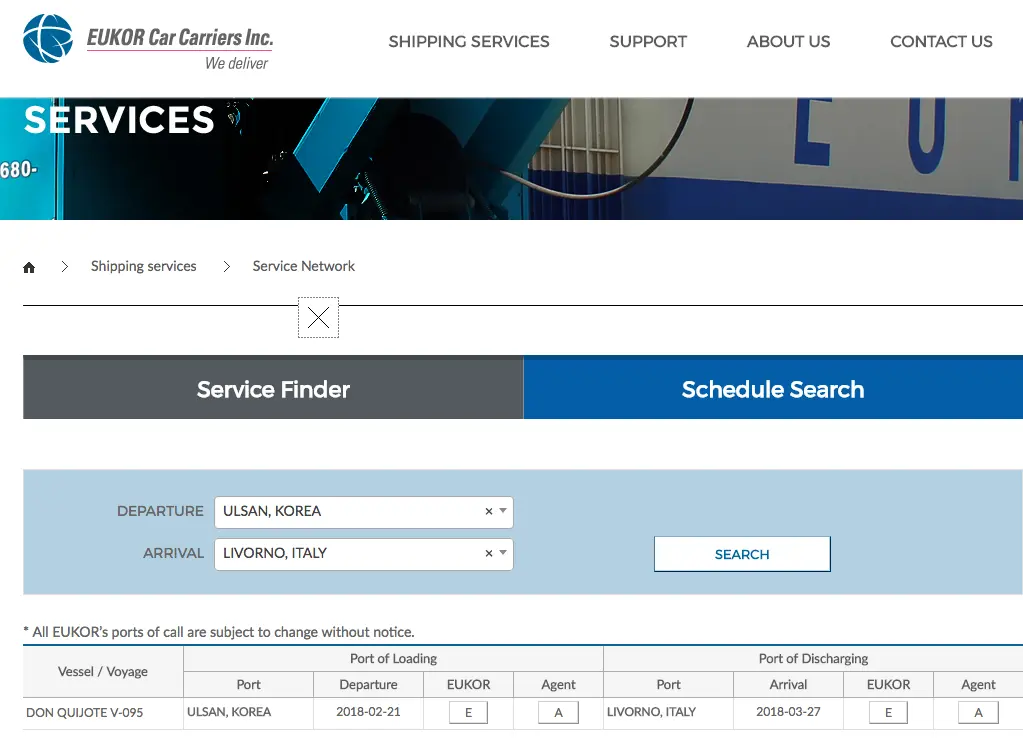Viewport: 1023px width, 746px height.
Task: Open the About Us menu
Action: pos(788,42)
